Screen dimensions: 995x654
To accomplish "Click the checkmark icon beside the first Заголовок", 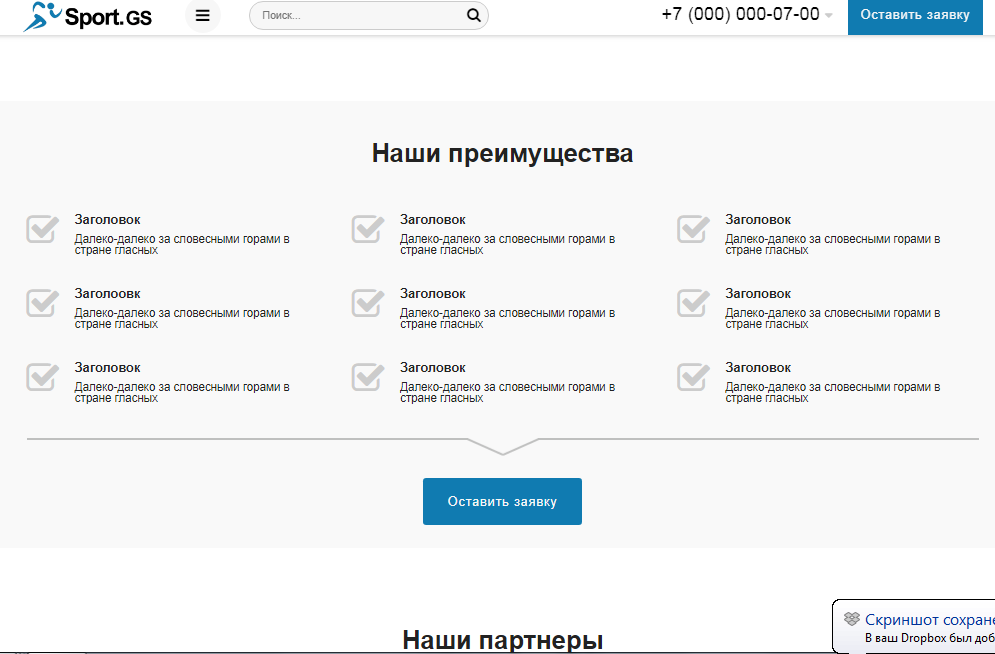I will tap(41, 229).
